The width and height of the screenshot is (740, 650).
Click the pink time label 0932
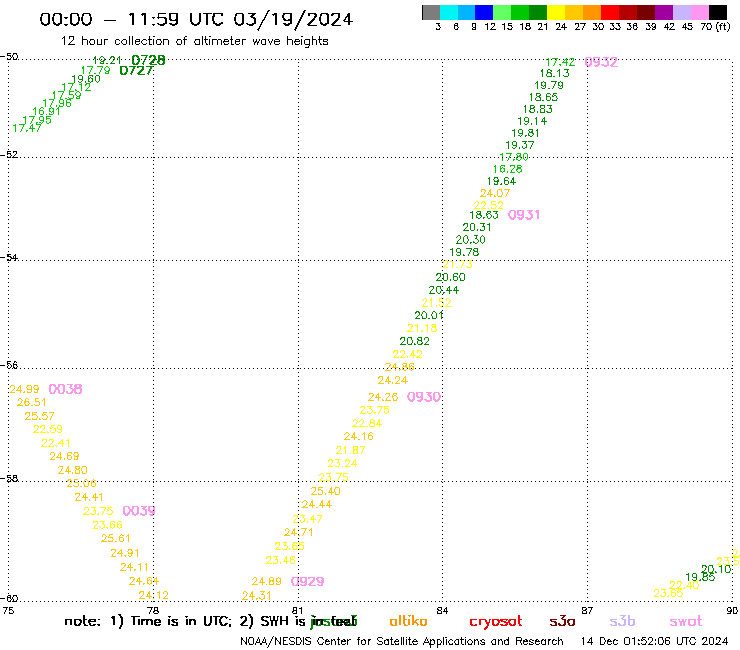[601, 62]
